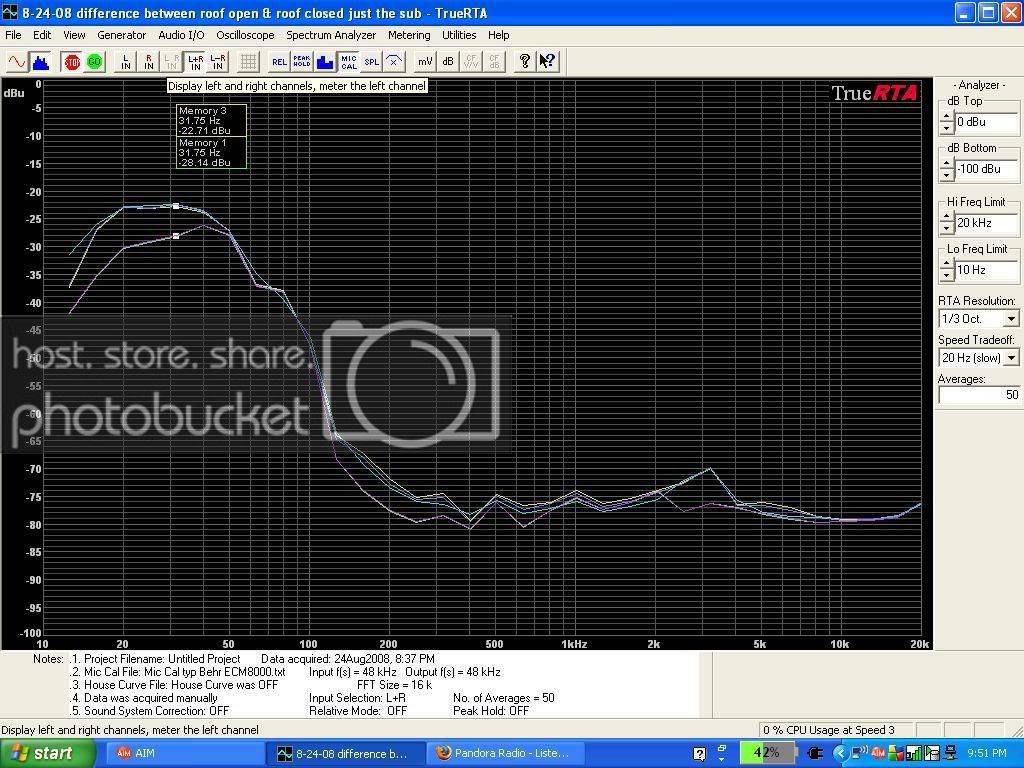Open the Metering menu

pos(409,35)
